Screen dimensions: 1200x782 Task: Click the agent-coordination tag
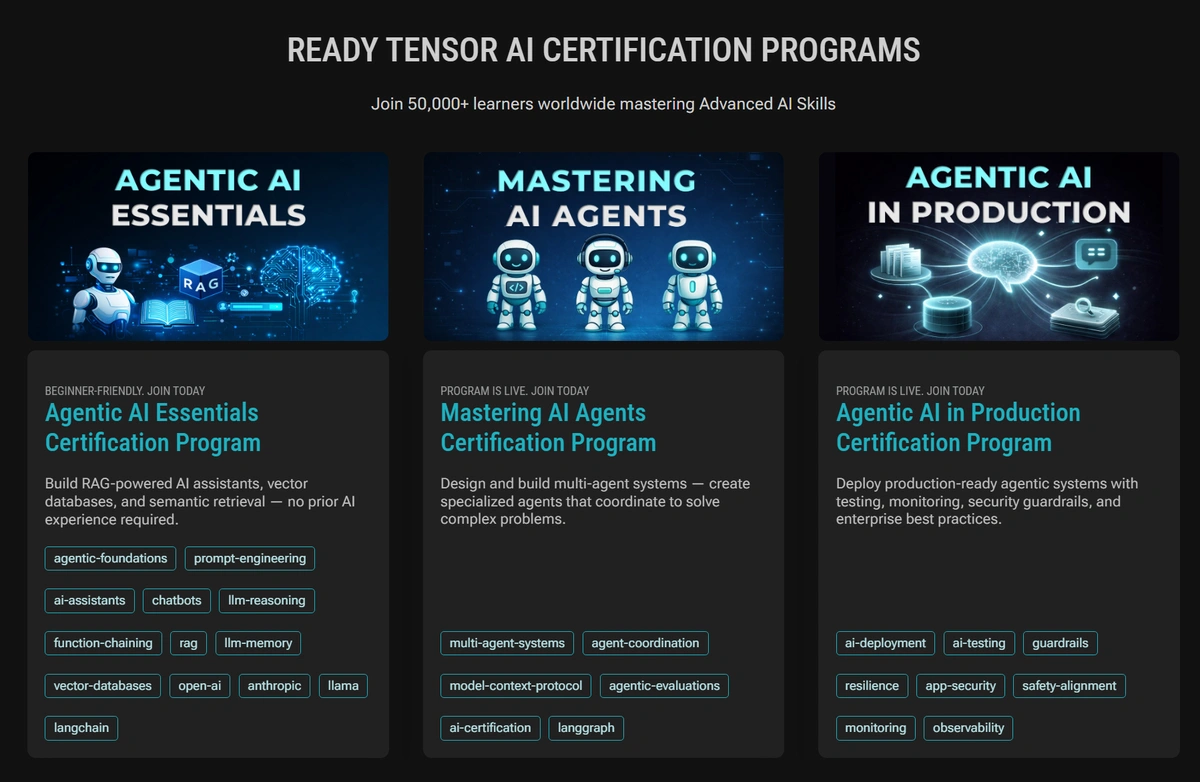[x=645, y=643]
